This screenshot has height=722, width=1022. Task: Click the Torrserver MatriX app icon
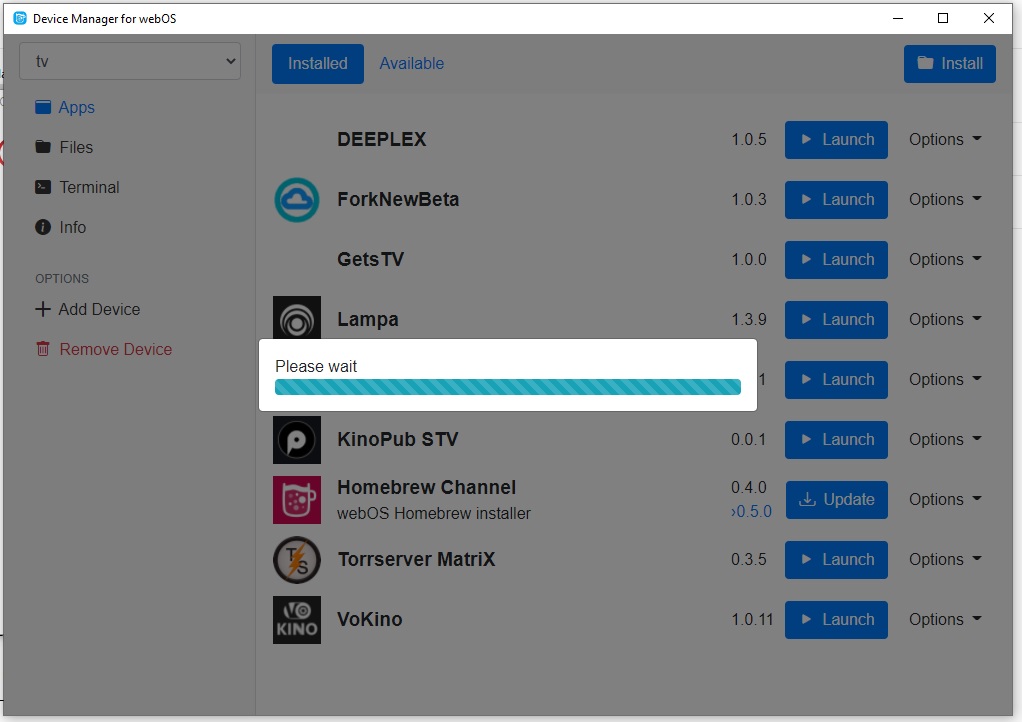pyautogui.click(x=297, y=560)
